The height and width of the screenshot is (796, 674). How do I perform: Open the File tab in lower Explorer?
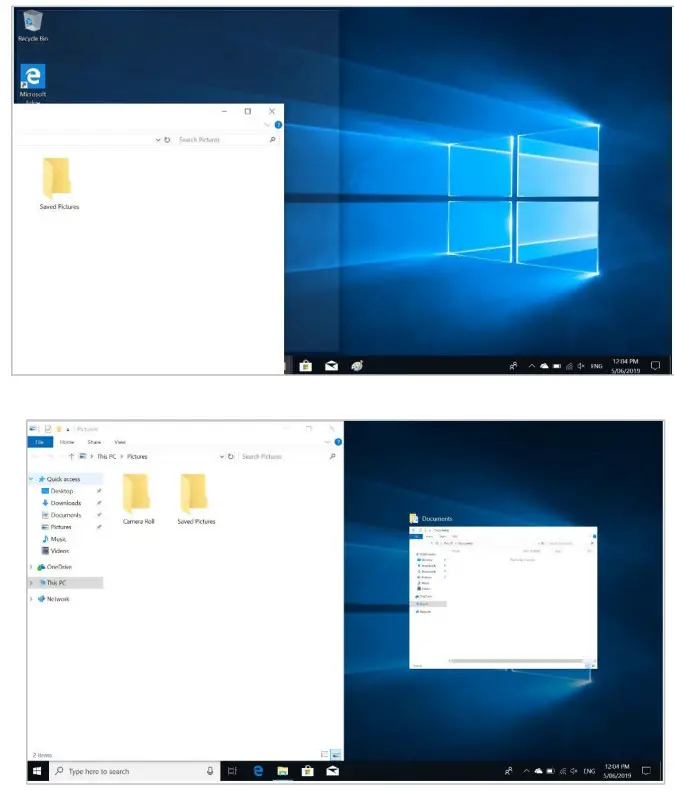click(x=40, y=442)
